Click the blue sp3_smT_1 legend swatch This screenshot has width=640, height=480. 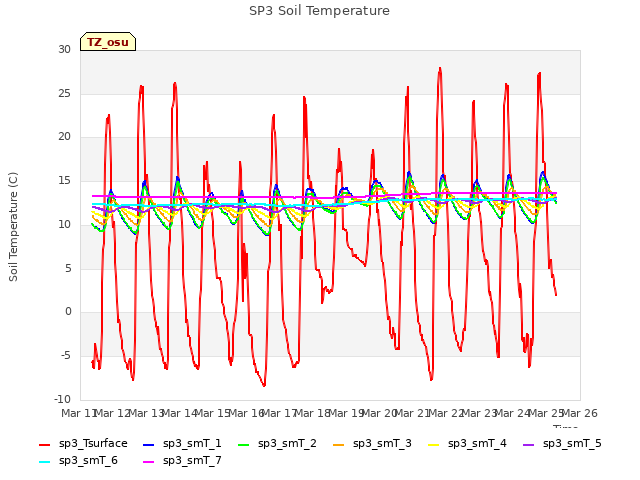coord(149,444)
